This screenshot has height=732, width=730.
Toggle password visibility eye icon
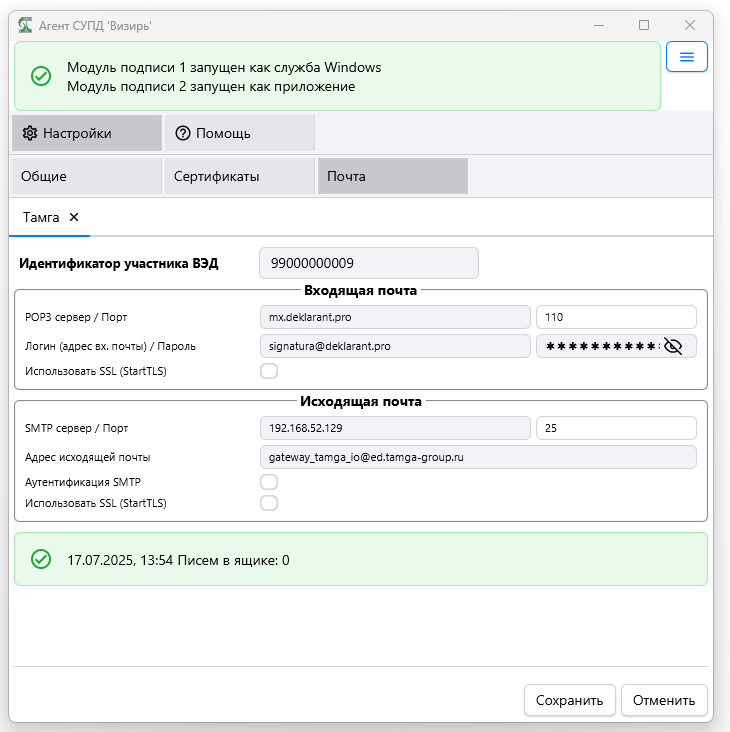(673, 346)
